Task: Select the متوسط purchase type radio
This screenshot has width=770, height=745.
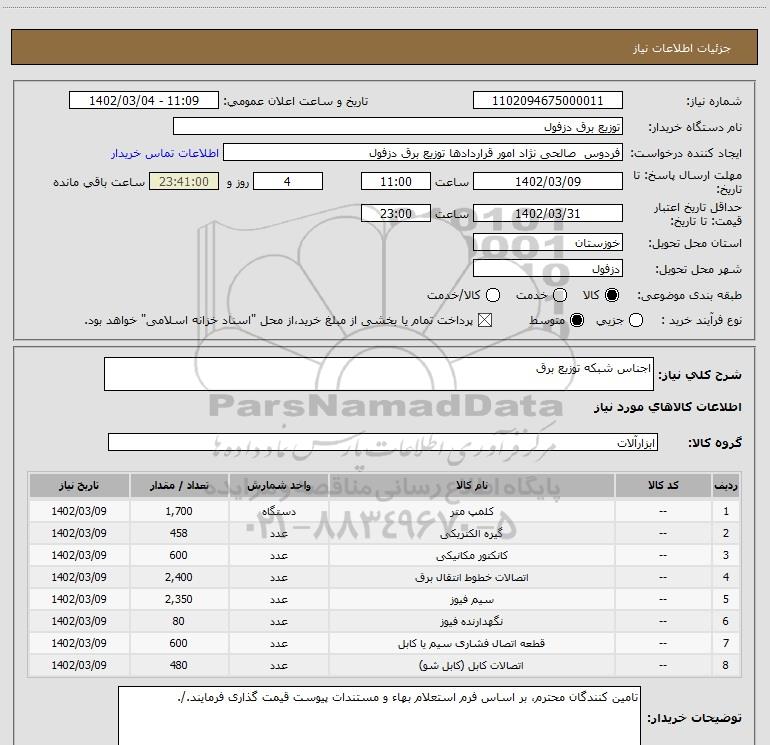Action: pos(577,320)
